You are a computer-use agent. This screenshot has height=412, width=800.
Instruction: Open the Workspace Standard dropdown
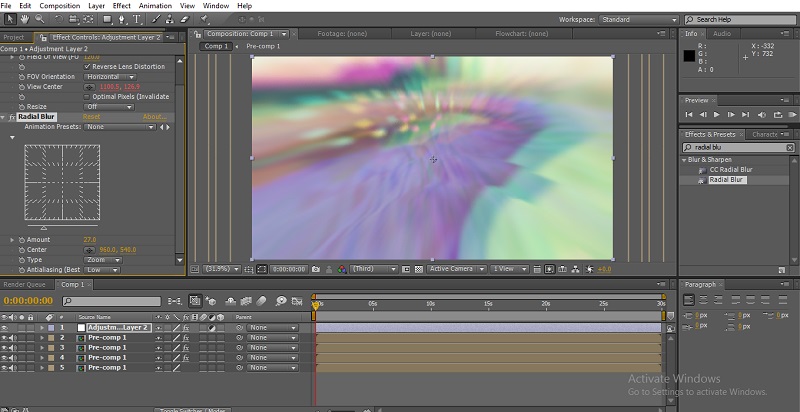(640, 19)
